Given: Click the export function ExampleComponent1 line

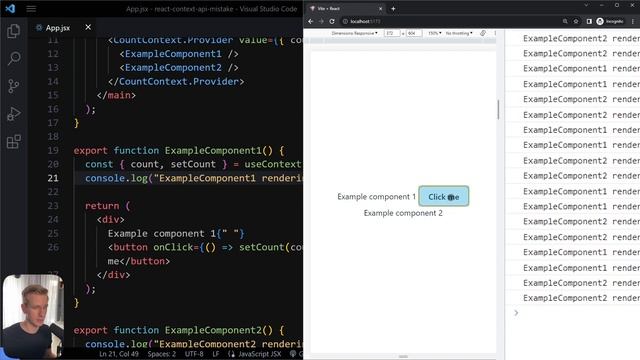Looking at the screenshot, I should 179,151.
